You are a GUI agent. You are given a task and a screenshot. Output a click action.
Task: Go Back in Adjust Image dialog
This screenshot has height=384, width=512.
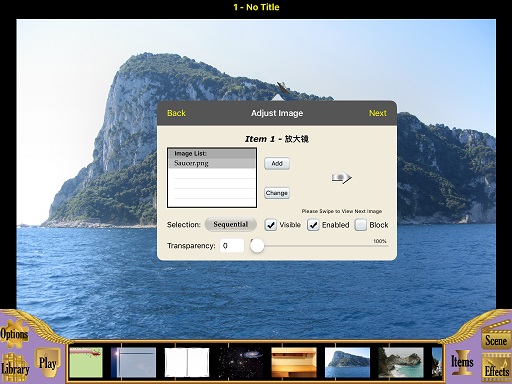176,113
